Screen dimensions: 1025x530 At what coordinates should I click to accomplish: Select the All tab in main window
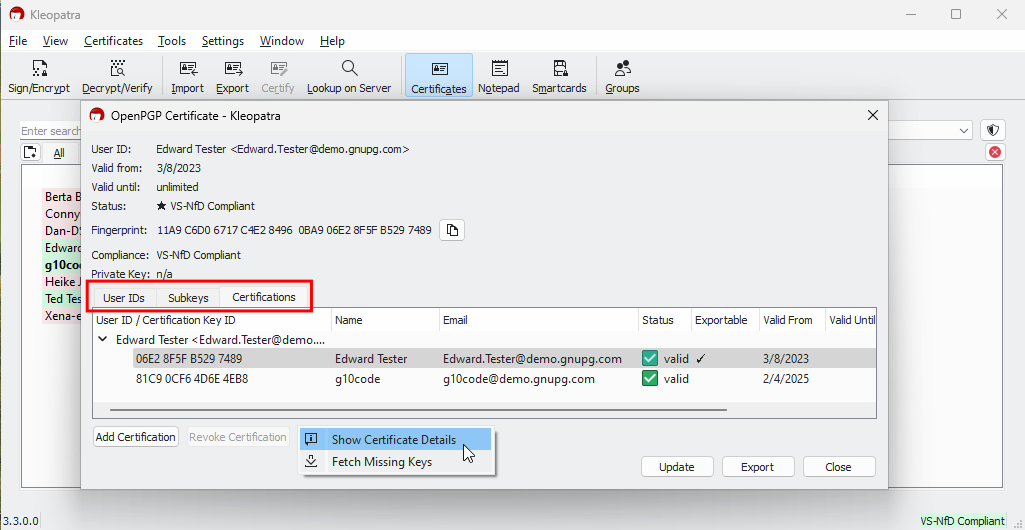click(59, 153)
